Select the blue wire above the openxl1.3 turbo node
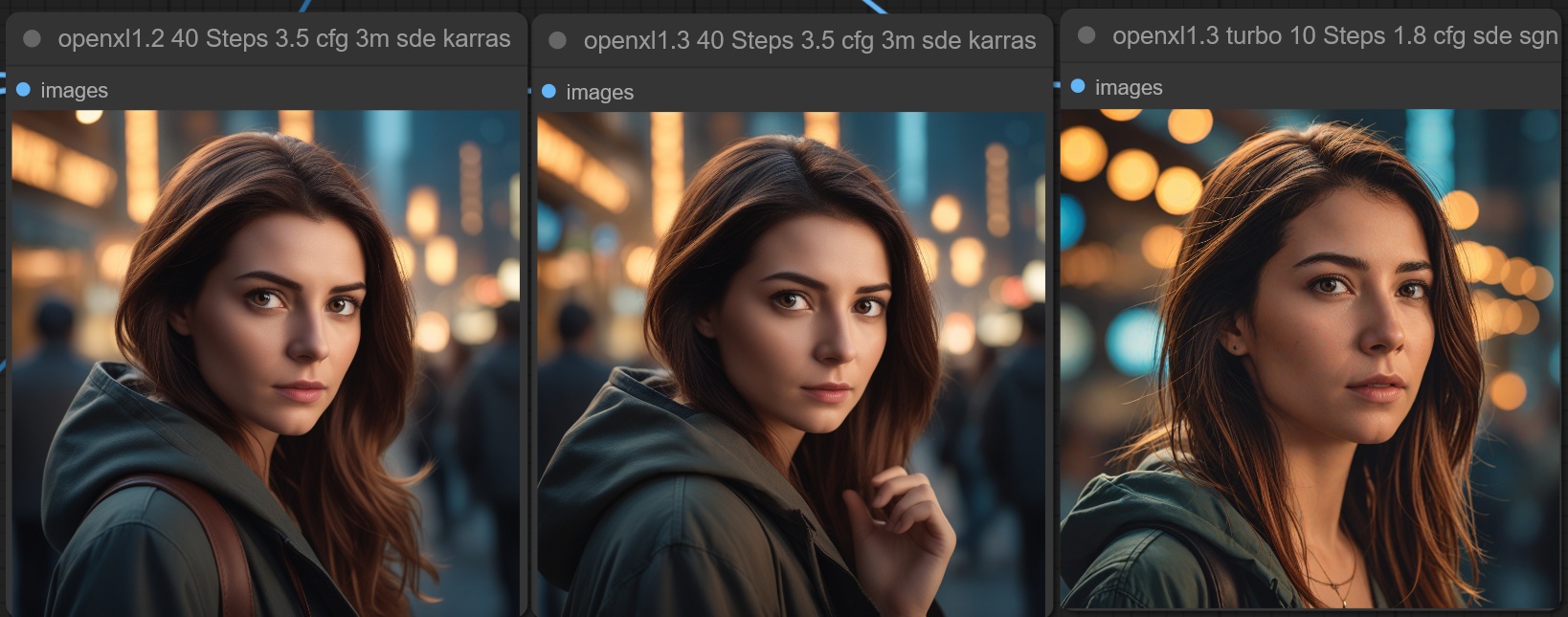Image resolution: width=1568 pixels, height=617 pixels. [x=873, y=6]
